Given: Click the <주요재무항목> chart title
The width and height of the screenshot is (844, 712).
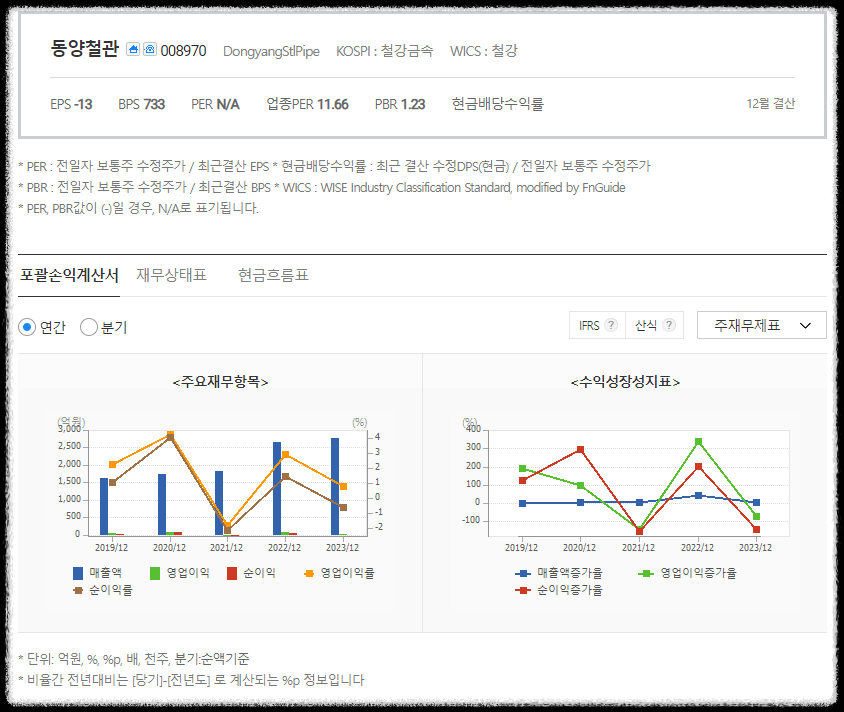Looking at the screenshot, I should click(x=220, y=382).
